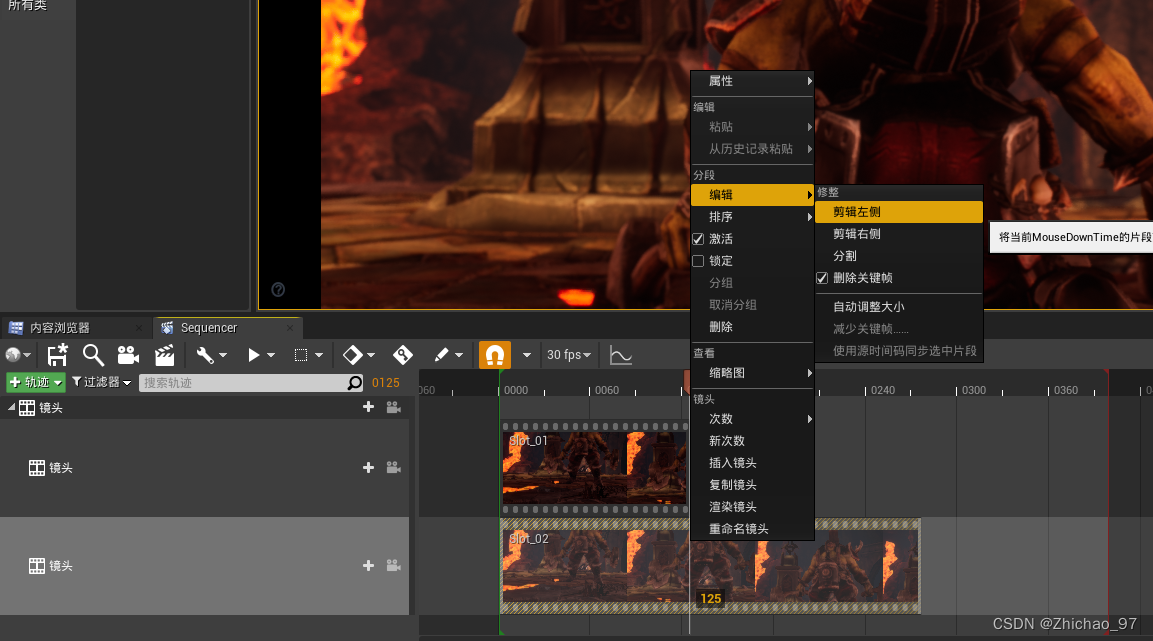Select the Slot_01 shot clip
The image size is (1153, 641).
pos(595,468)
